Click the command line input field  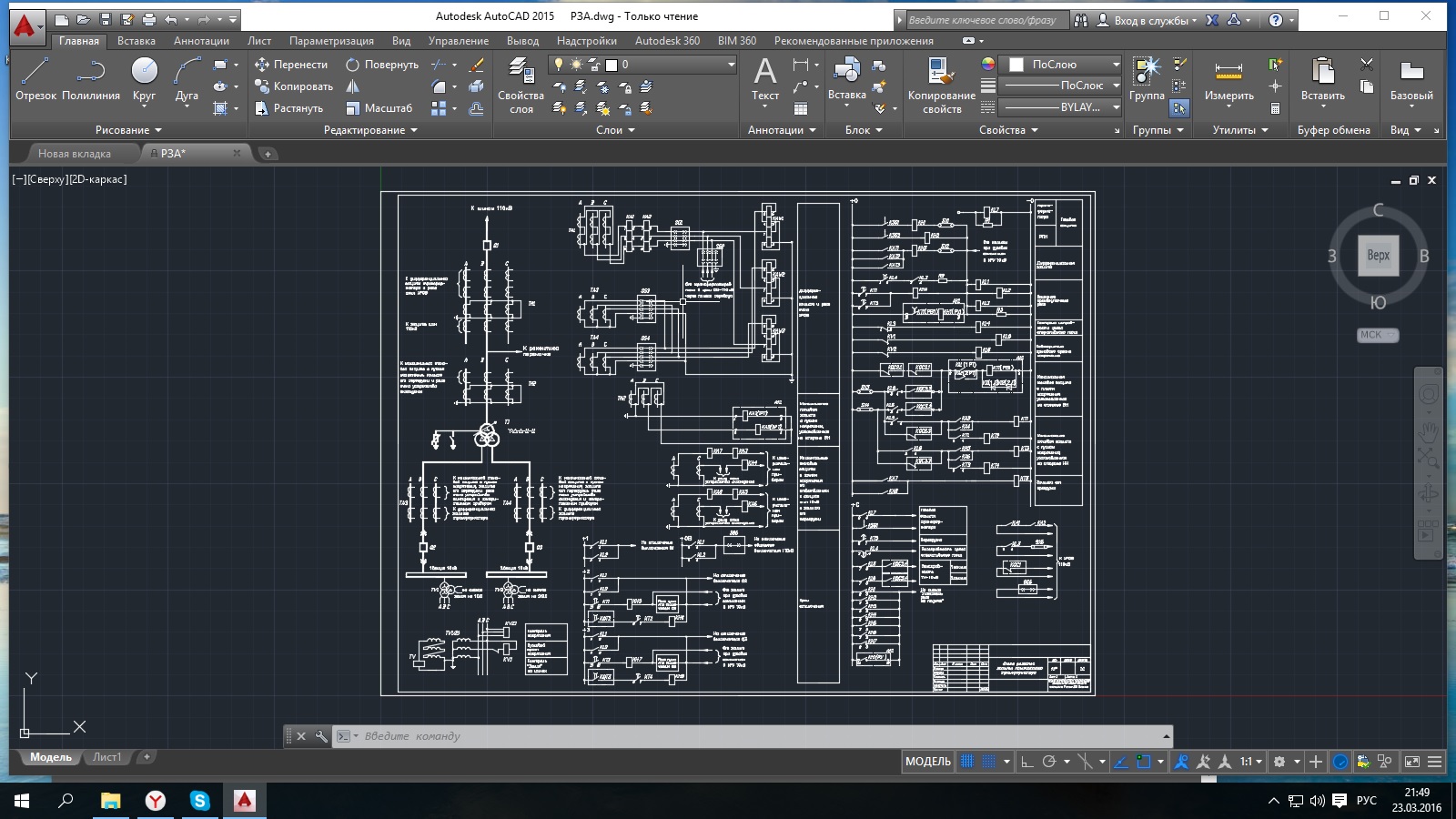pyautogui.click(x=755, y=736)
